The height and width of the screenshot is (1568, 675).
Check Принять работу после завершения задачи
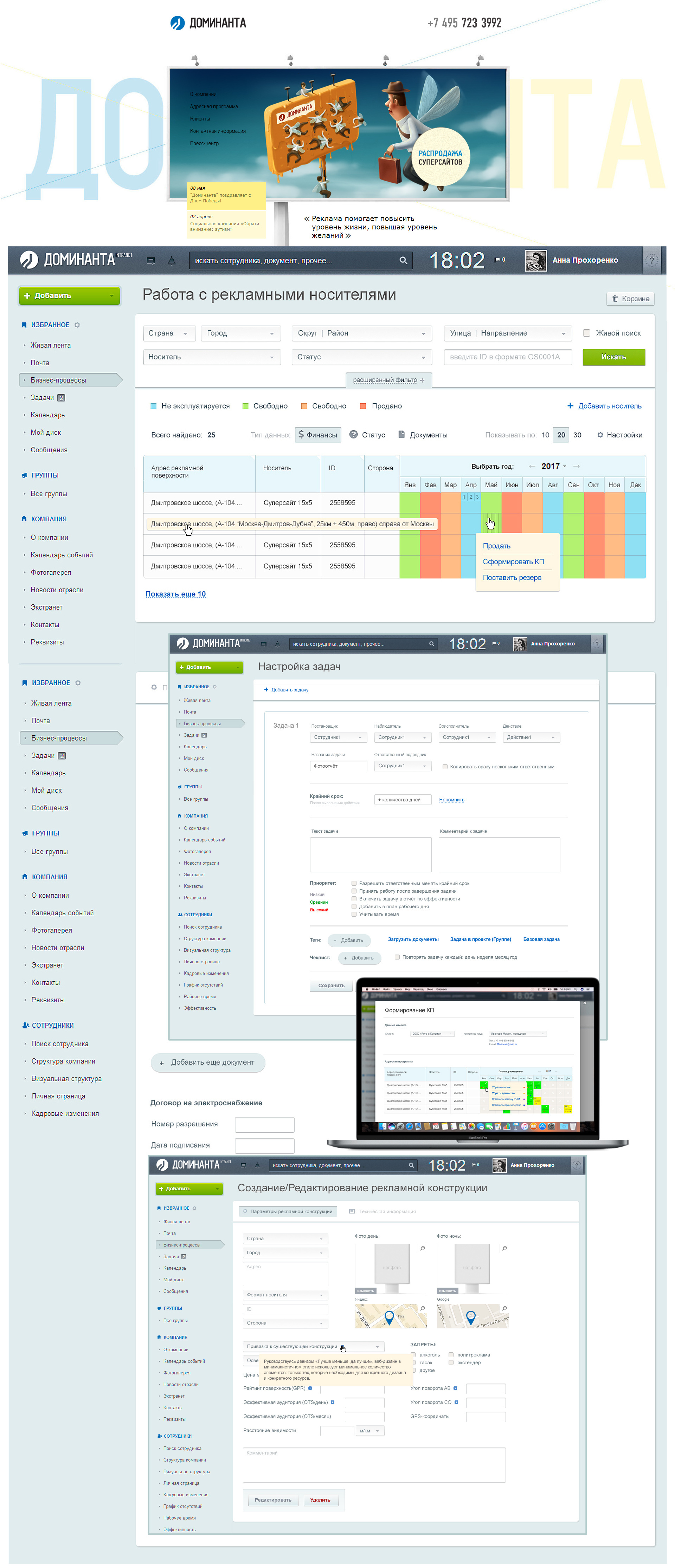coord(354,891)
